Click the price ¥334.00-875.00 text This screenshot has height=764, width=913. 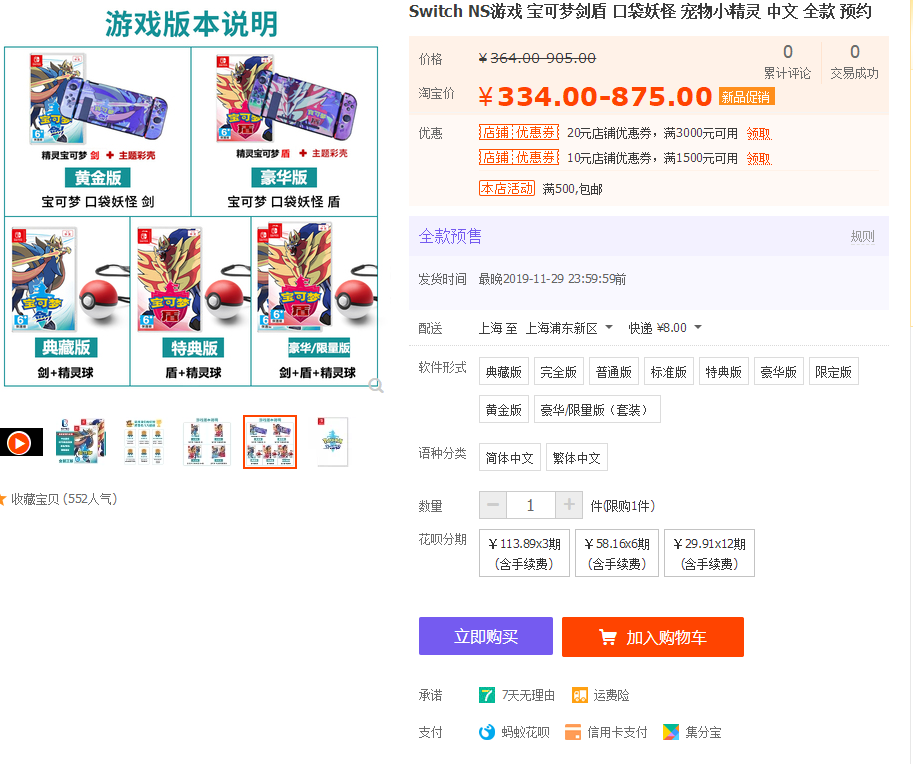click(595, 97)
